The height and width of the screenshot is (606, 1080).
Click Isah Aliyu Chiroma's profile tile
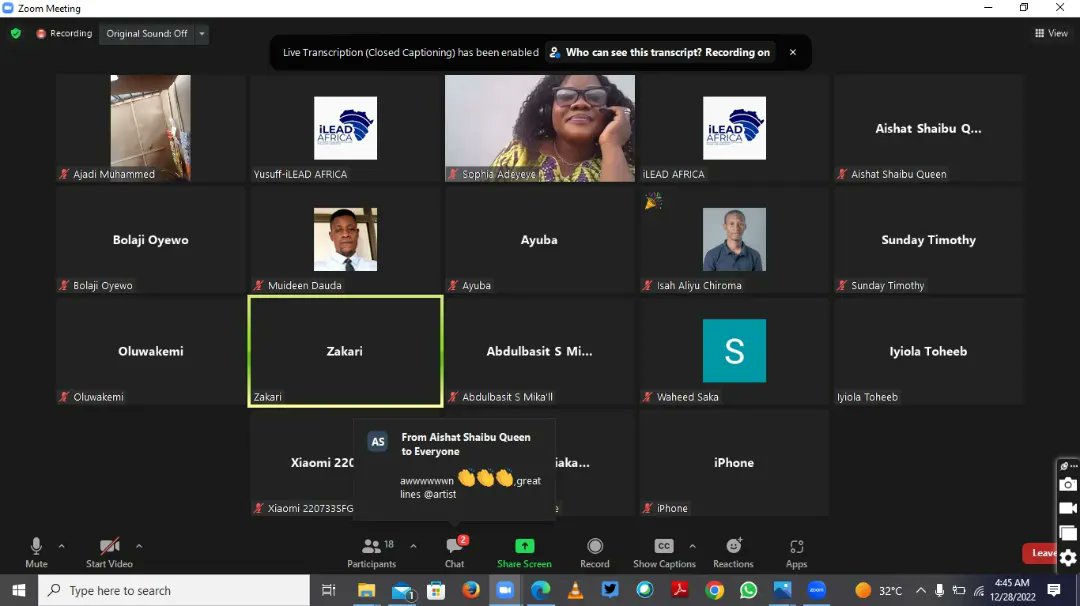(734, 240)
